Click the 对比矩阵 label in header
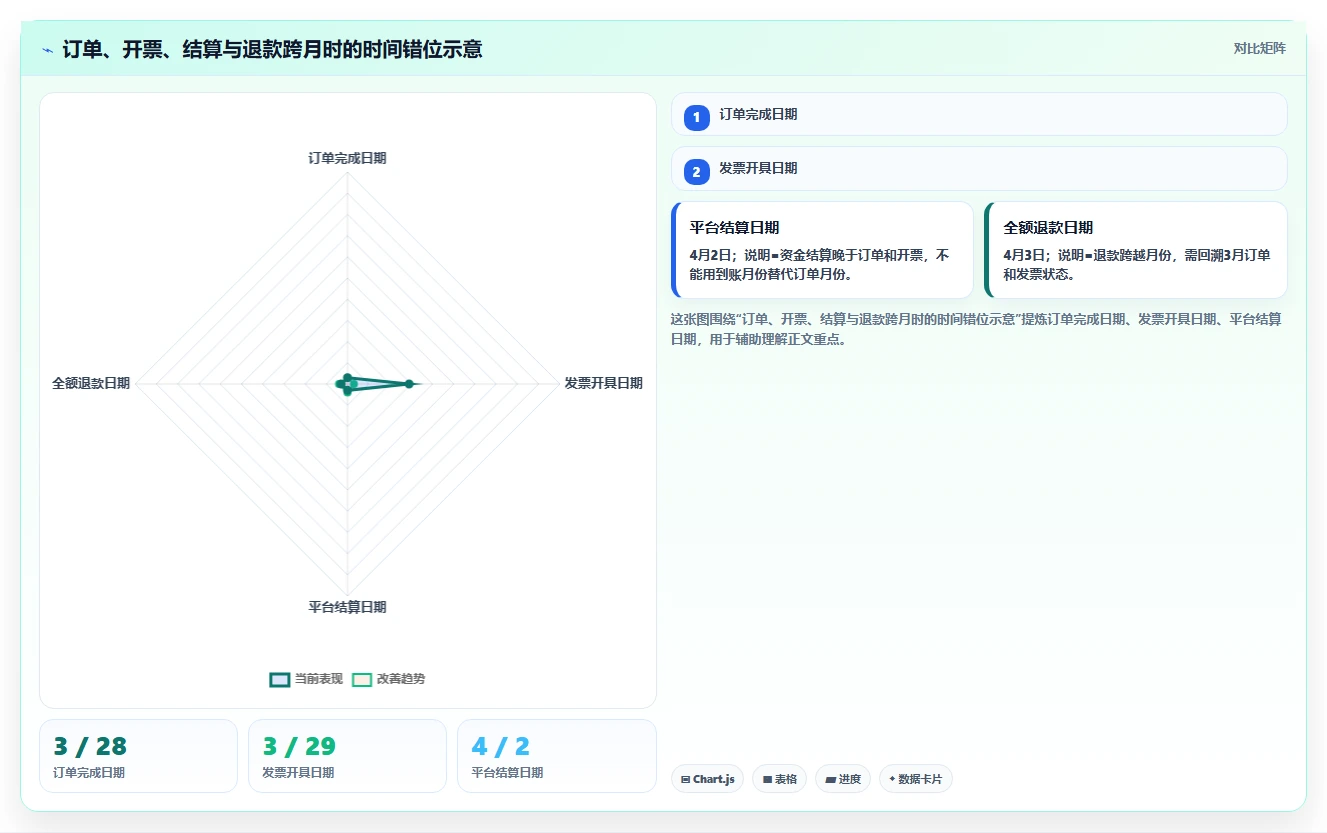The height and width of the screenshot is (833, 1327). [1259, 48]
